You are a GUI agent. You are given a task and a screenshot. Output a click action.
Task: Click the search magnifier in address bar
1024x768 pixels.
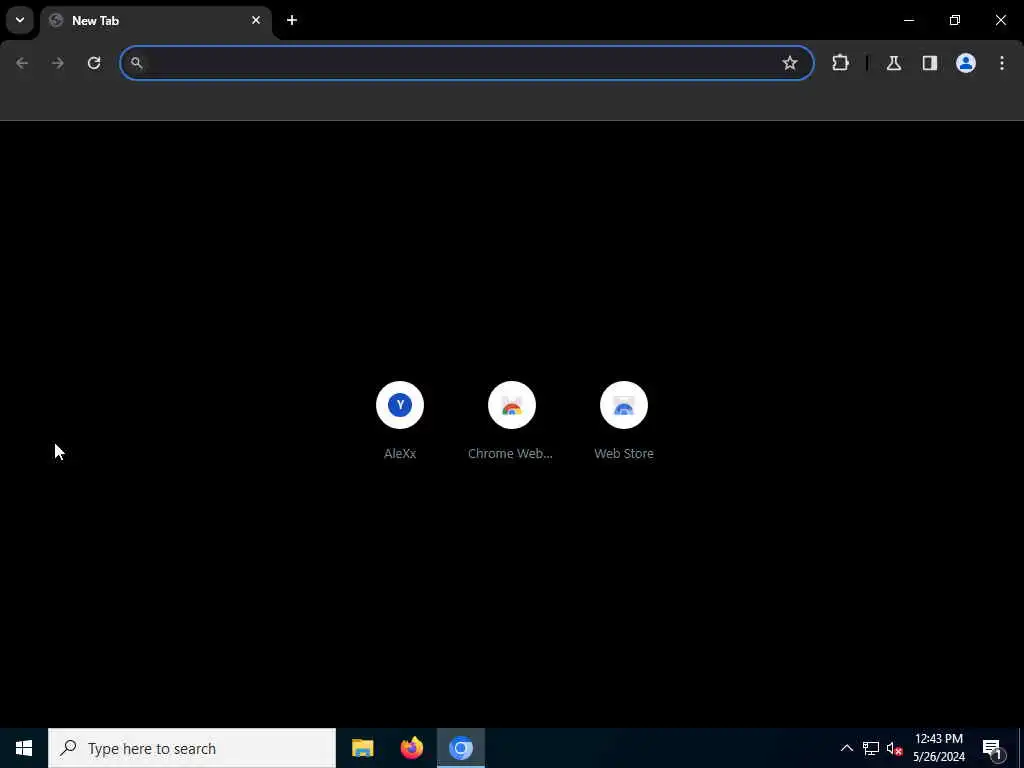tap(136, 63)
